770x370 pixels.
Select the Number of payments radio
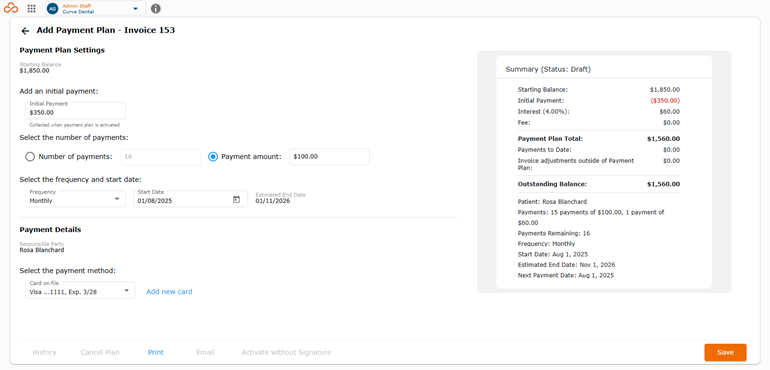(30, 157)
